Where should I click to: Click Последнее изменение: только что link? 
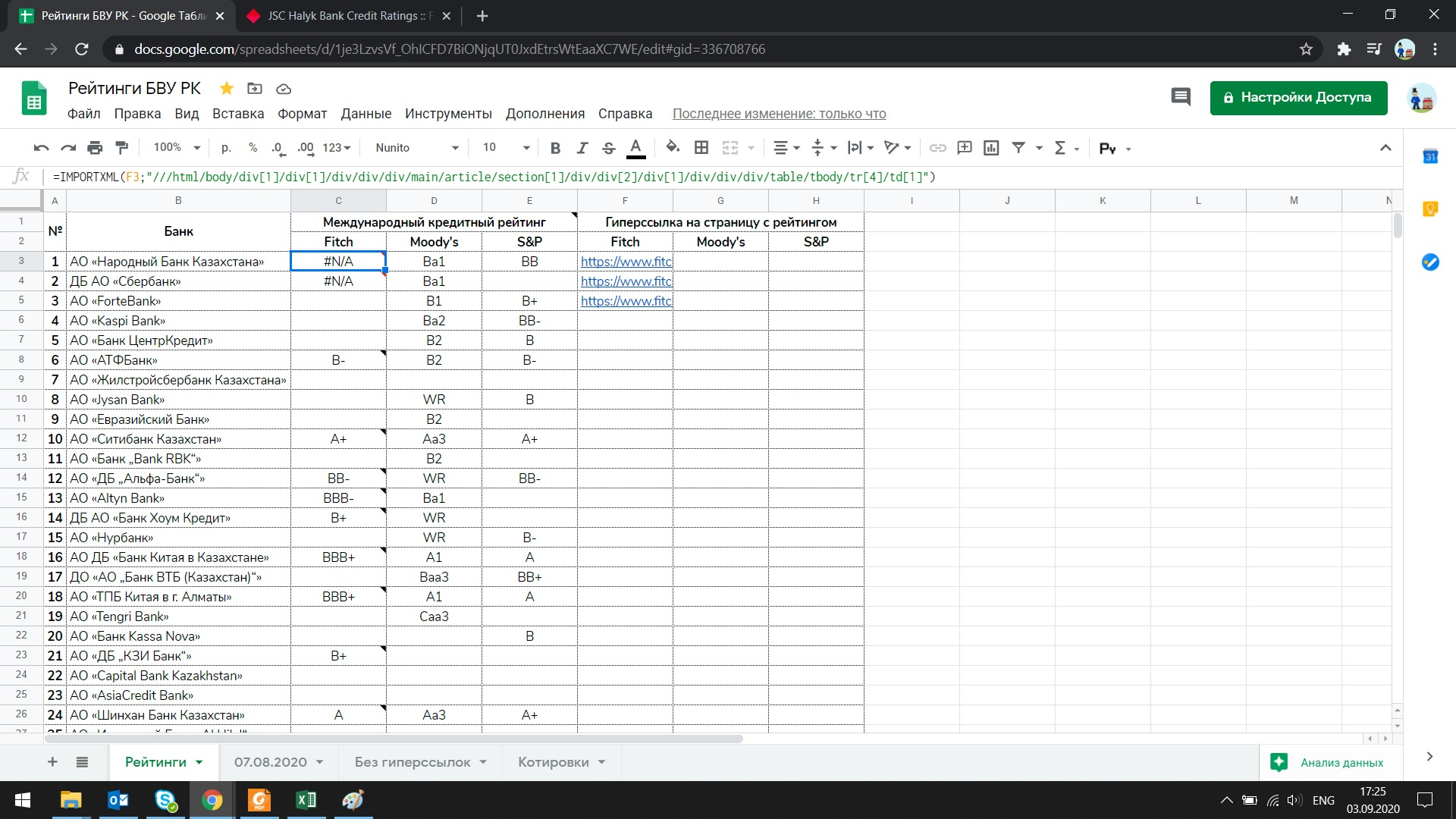point(779,114)
